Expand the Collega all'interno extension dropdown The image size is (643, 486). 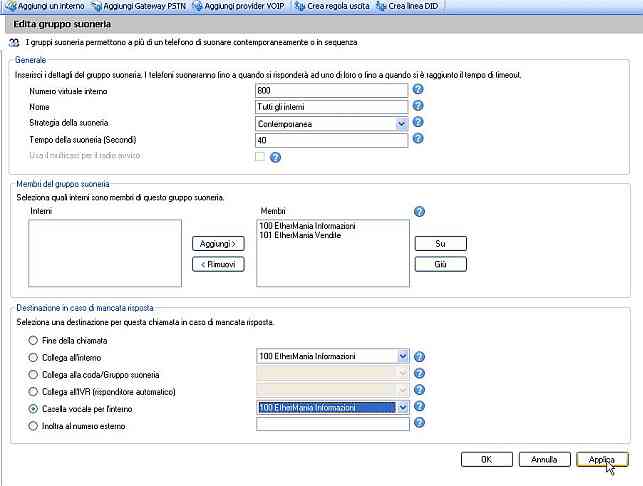click(x=403, y=356)
